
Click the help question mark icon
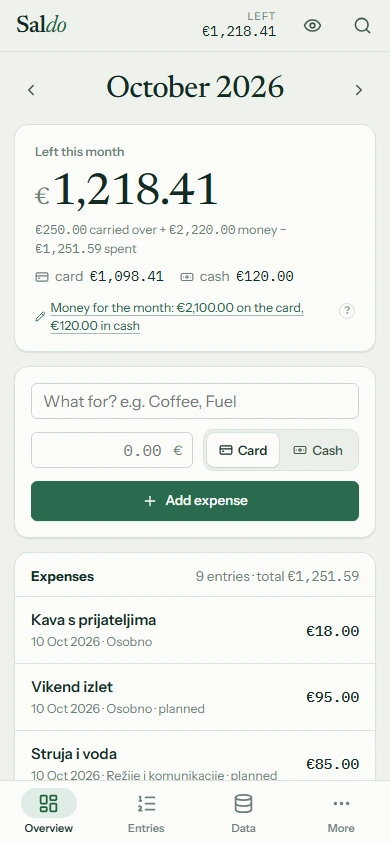[347, 311]
